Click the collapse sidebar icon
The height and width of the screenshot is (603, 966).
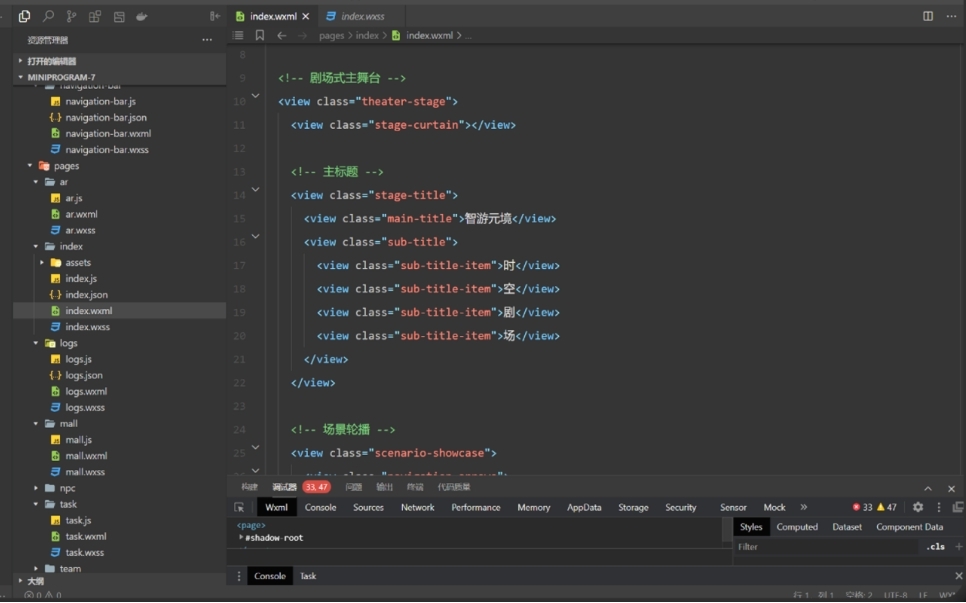click(214, 17)
